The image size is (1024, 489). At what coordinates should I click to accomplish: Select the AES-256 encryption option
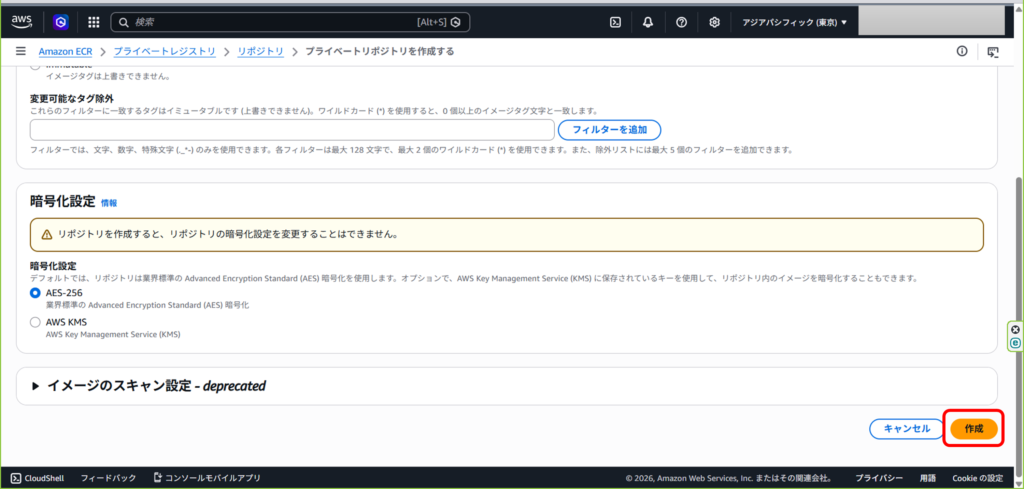tap(36, 293)
